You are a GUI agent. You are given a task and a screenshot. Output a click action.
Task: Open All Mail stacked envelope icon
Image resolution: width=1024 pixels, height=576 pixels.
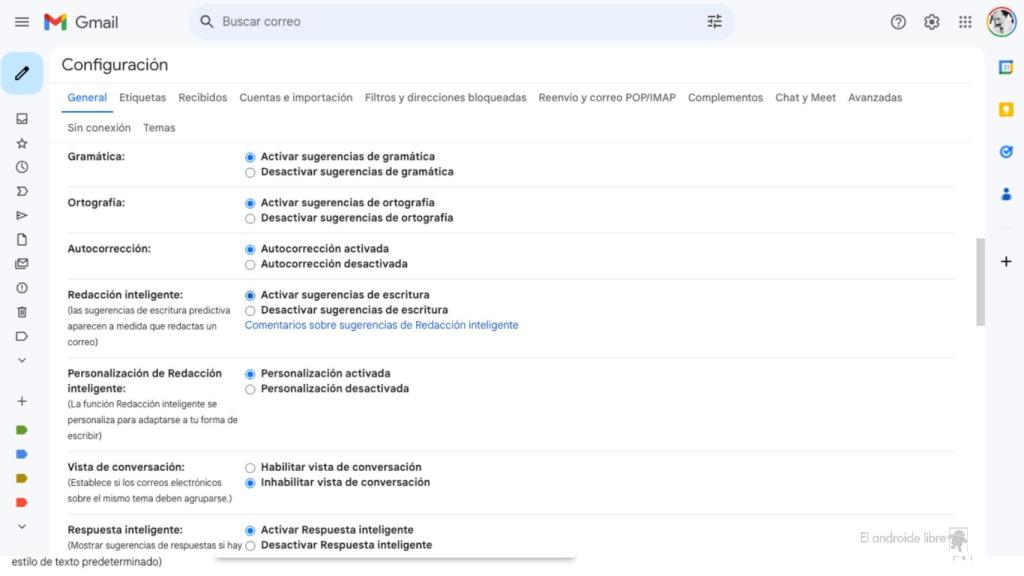pyautogui.click(x=22, y=264)
